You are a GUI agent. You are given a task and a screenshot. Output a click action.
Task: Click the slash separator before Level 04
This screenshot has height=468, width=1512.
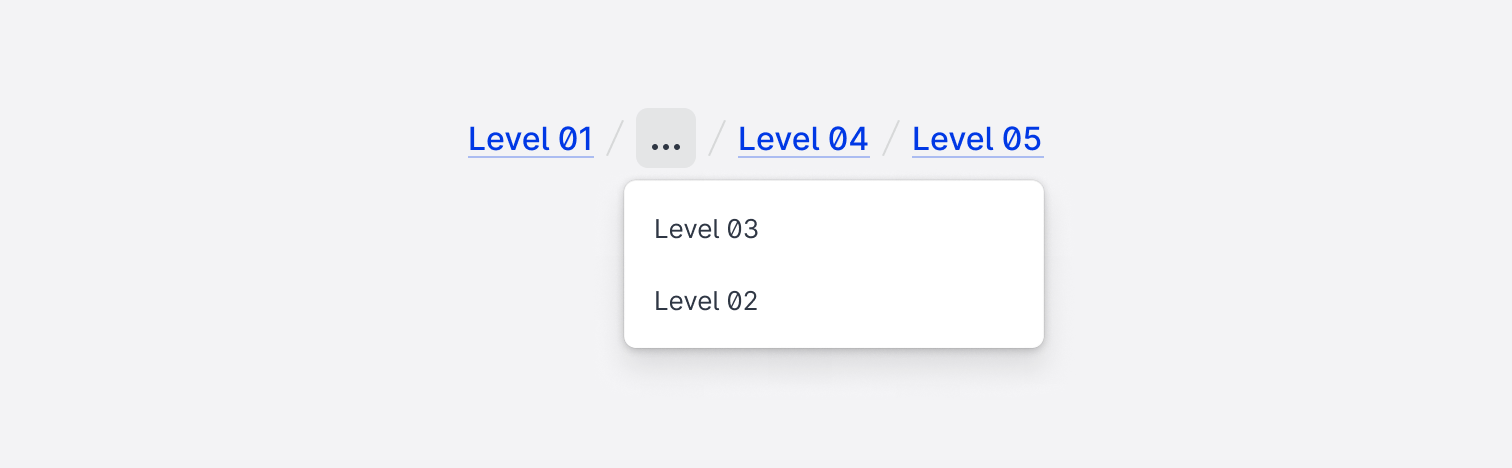(x=716, y=139)
